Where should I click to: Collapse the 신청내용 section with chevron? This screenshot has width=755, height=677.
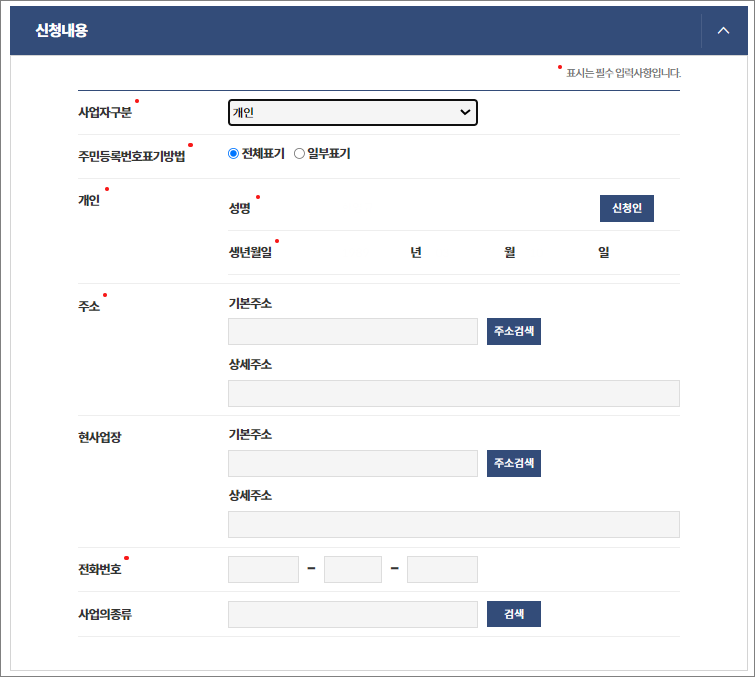click(723, 31)
